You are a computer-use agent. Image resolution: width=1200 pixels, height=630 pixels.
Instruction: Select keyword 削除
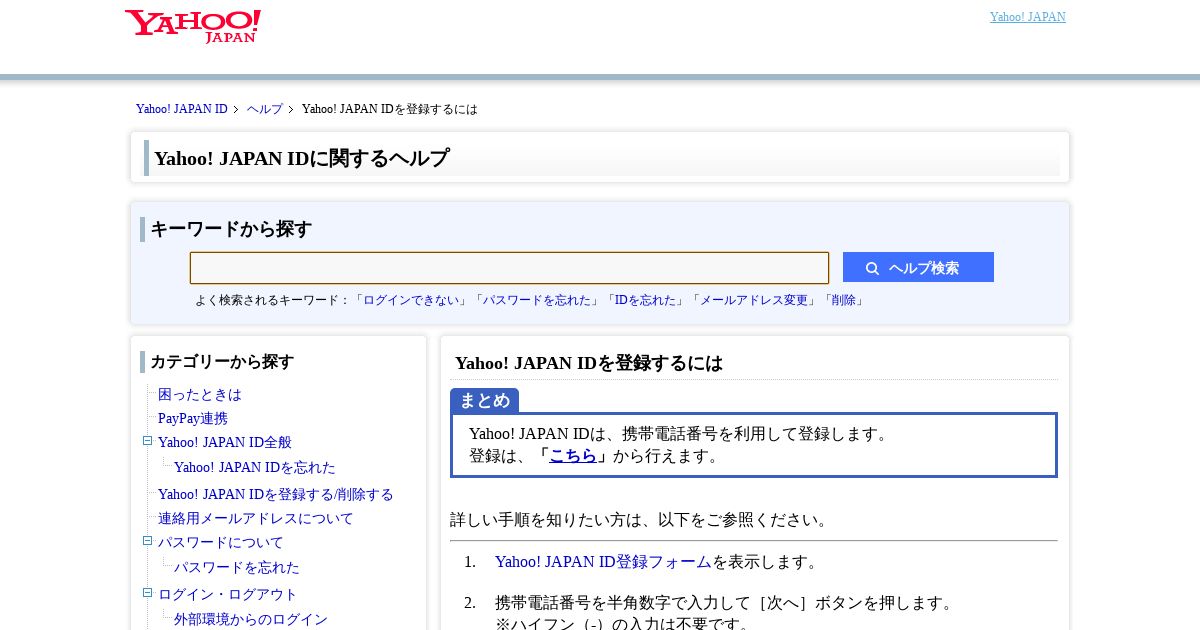[843, 300]
